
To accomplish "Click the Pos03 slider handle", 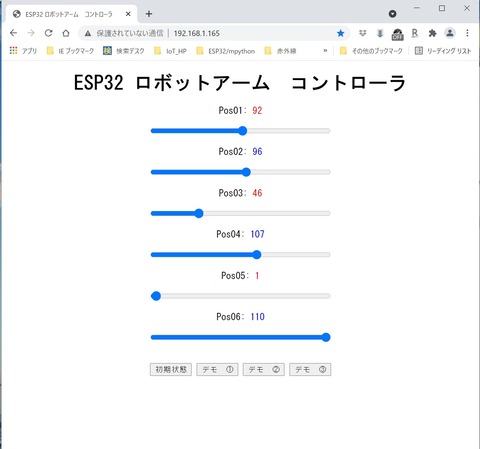I will (199, 213).
